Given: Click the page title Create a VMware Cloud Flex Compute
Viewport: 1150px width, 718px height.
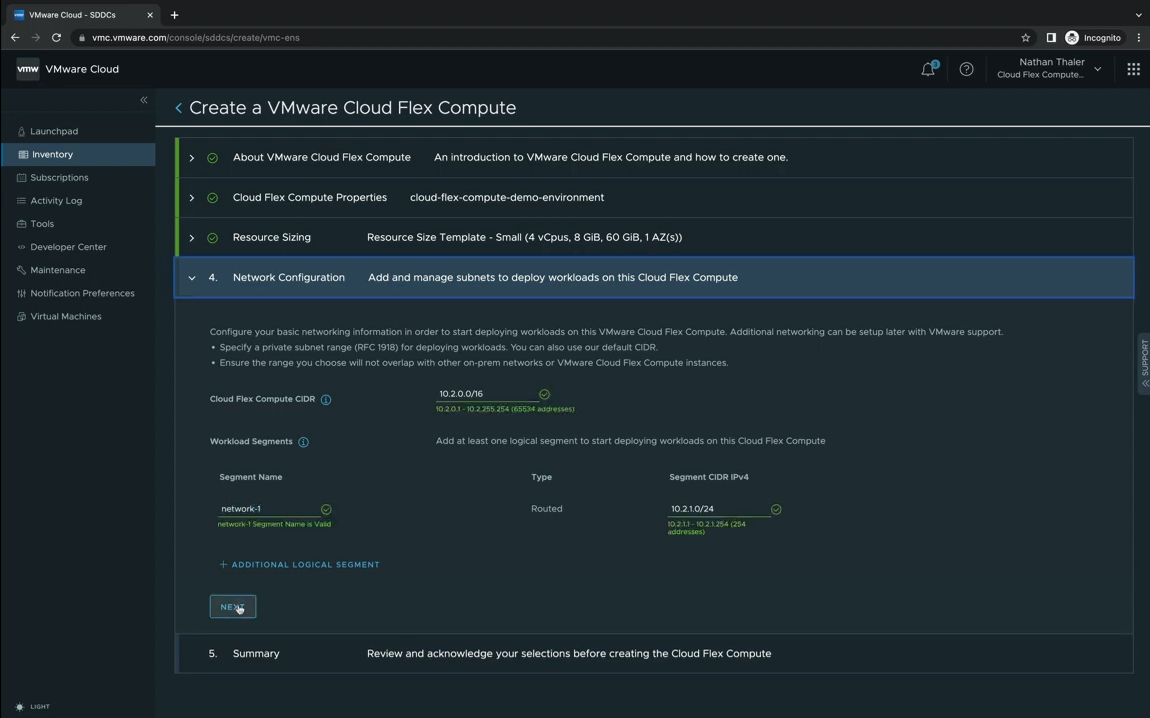Looking at the screenshot, I should point(353,108).
